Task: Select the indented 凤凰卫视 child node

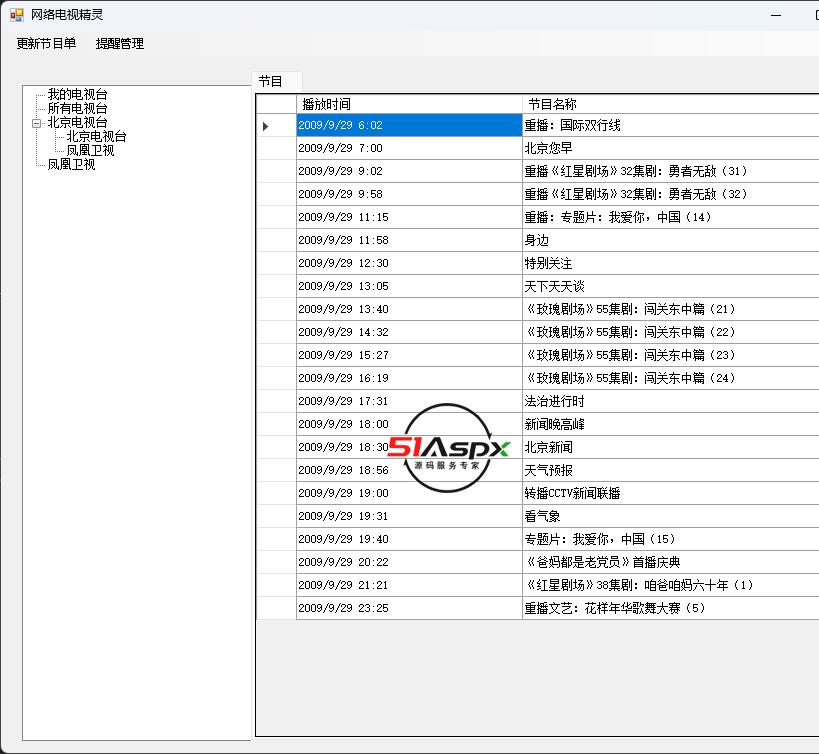Action: point(90,151)
